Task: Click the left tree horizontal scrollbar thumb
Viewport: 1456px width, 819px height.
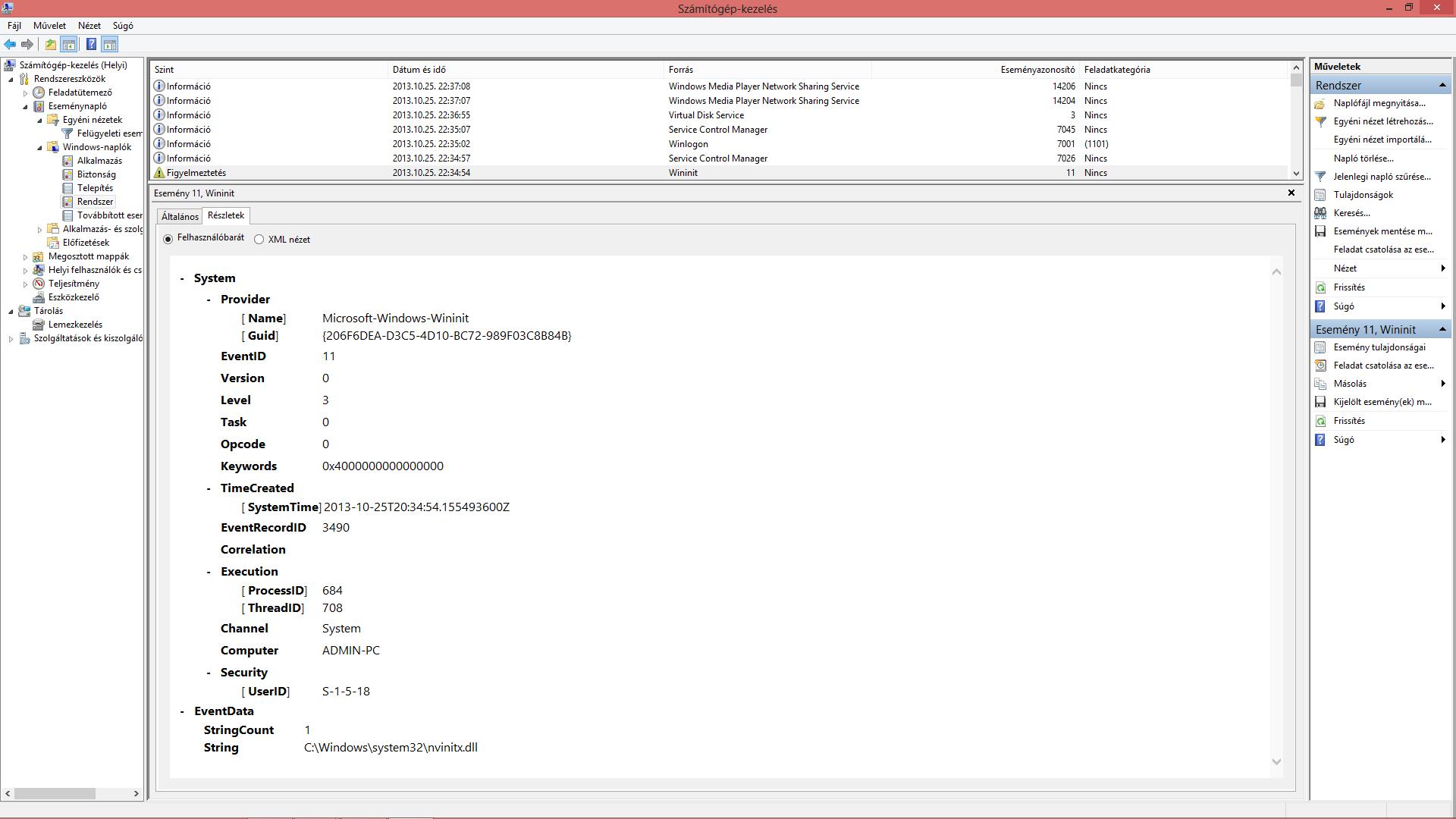Action: click(x=55, y=793)
